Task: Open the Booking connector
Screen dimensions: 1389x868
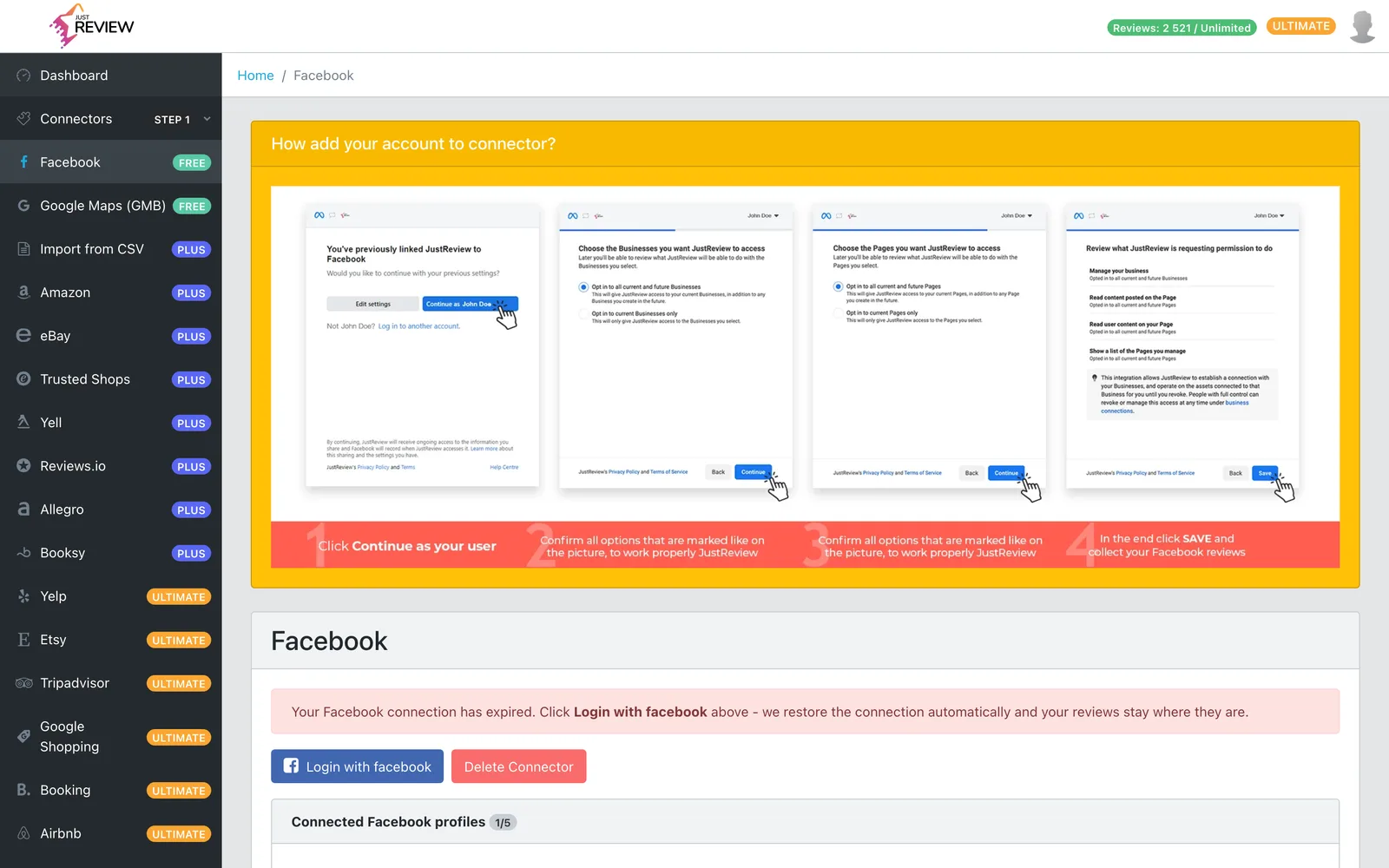Action: coord(111,790)
